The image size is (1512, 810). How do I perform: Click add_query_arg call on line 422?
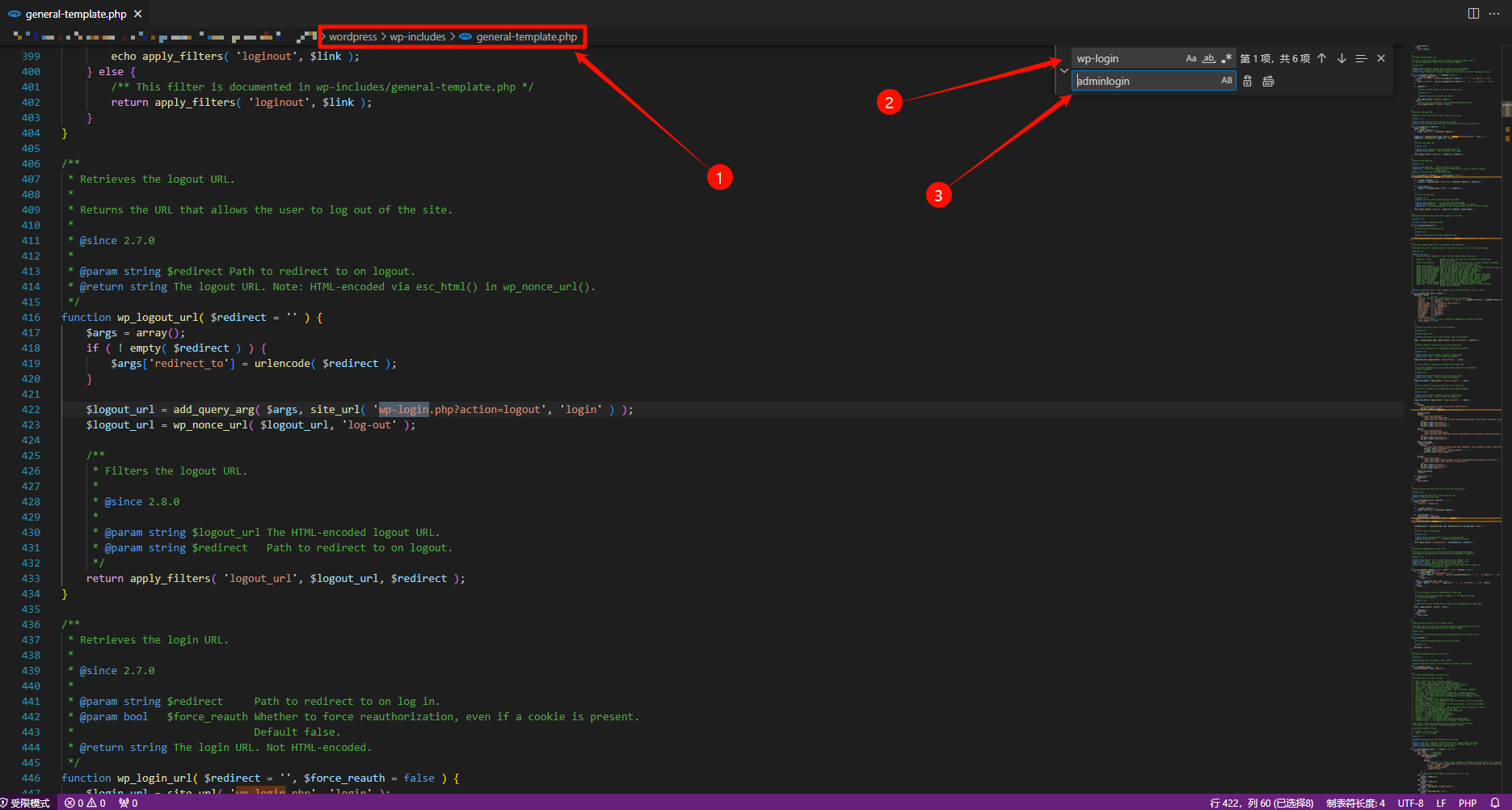(x=213, y=409)
